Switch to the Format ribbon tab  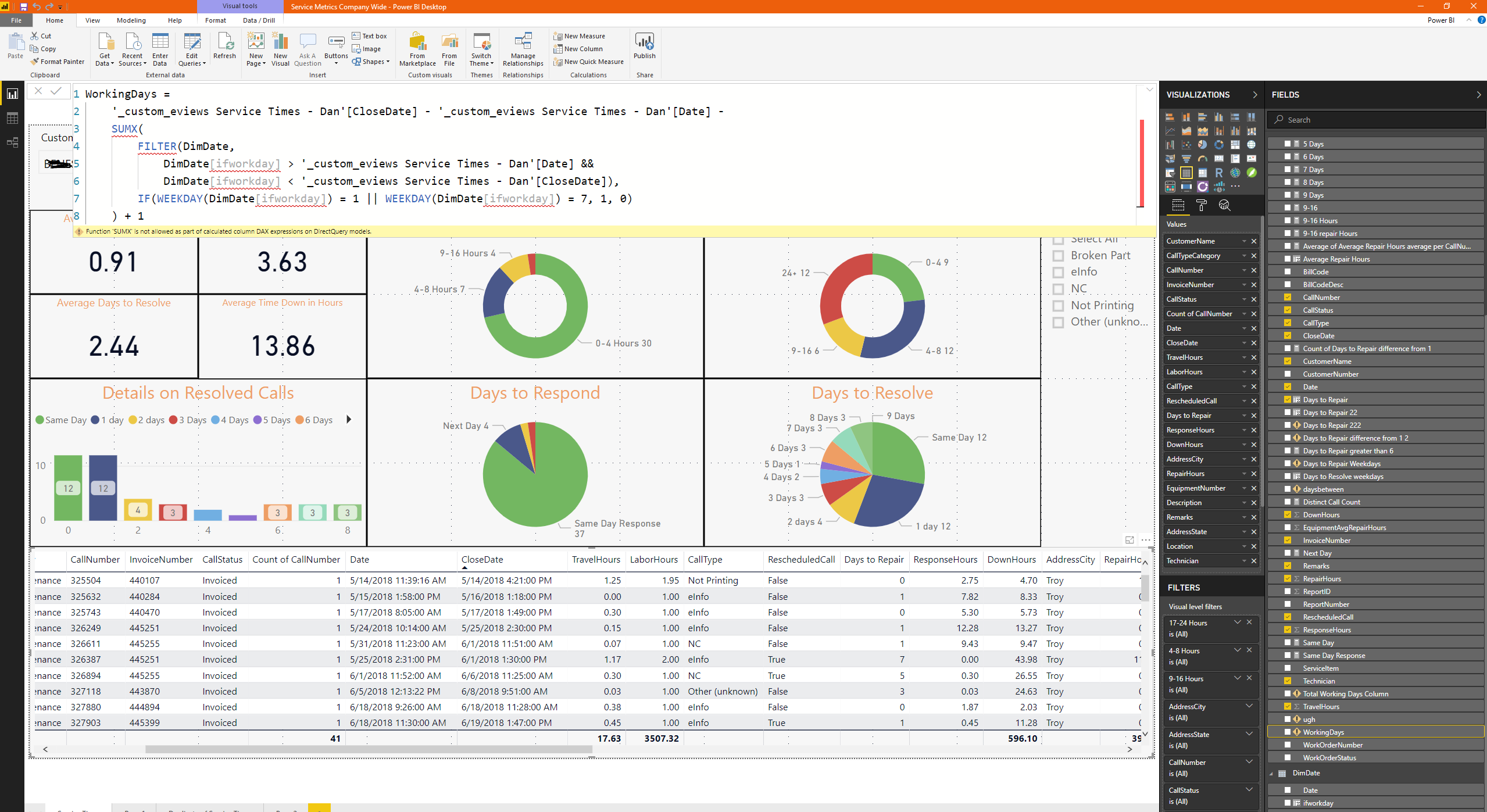[x=216, y=20]
